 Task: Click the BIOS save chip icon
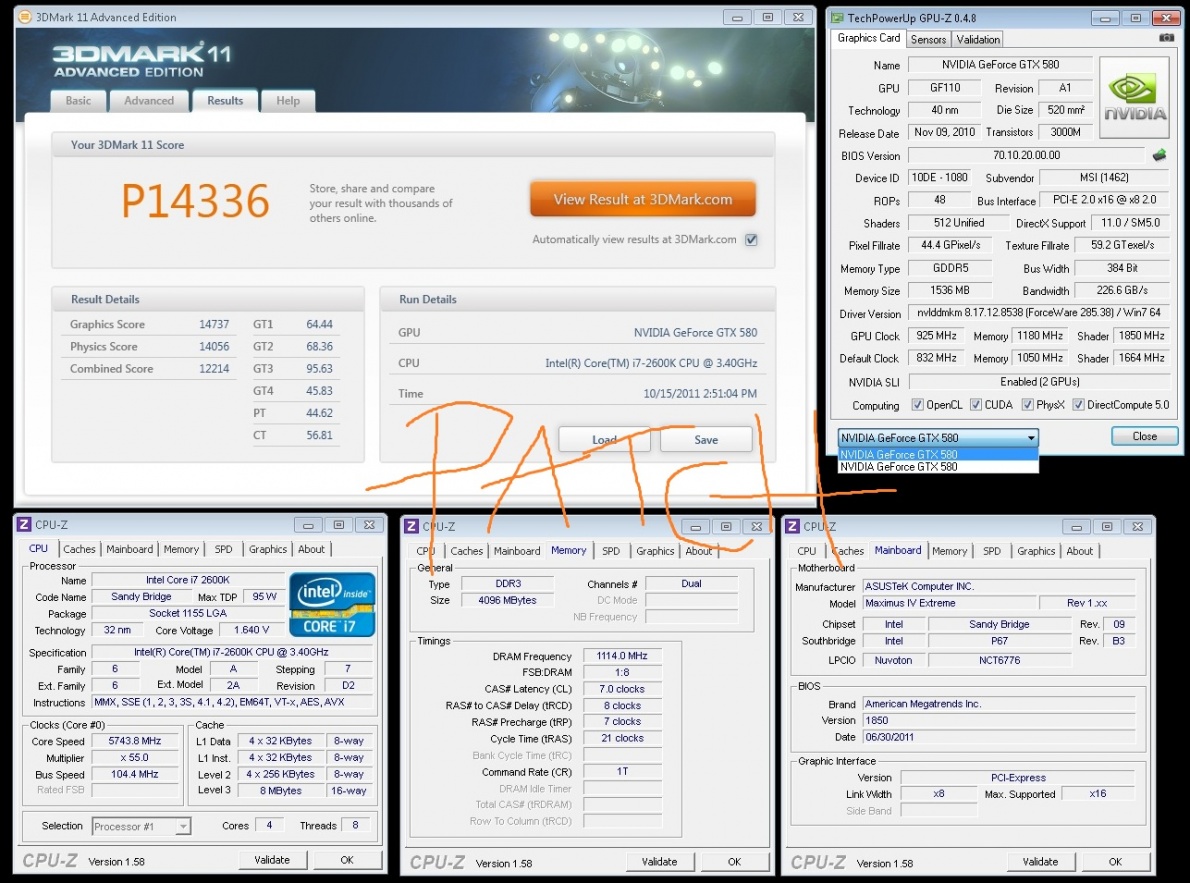coord(1160,155)
